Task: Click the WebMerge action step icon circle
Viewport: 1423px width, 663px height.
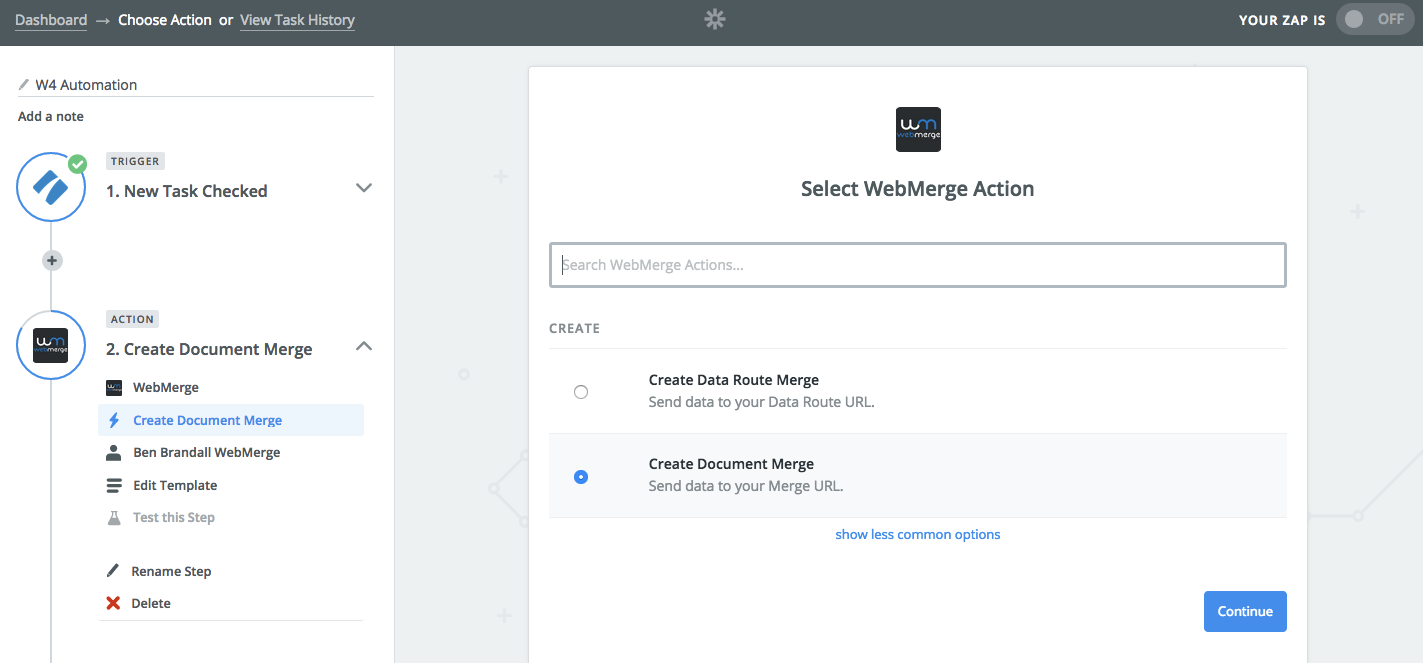Action: coord(51,345)
